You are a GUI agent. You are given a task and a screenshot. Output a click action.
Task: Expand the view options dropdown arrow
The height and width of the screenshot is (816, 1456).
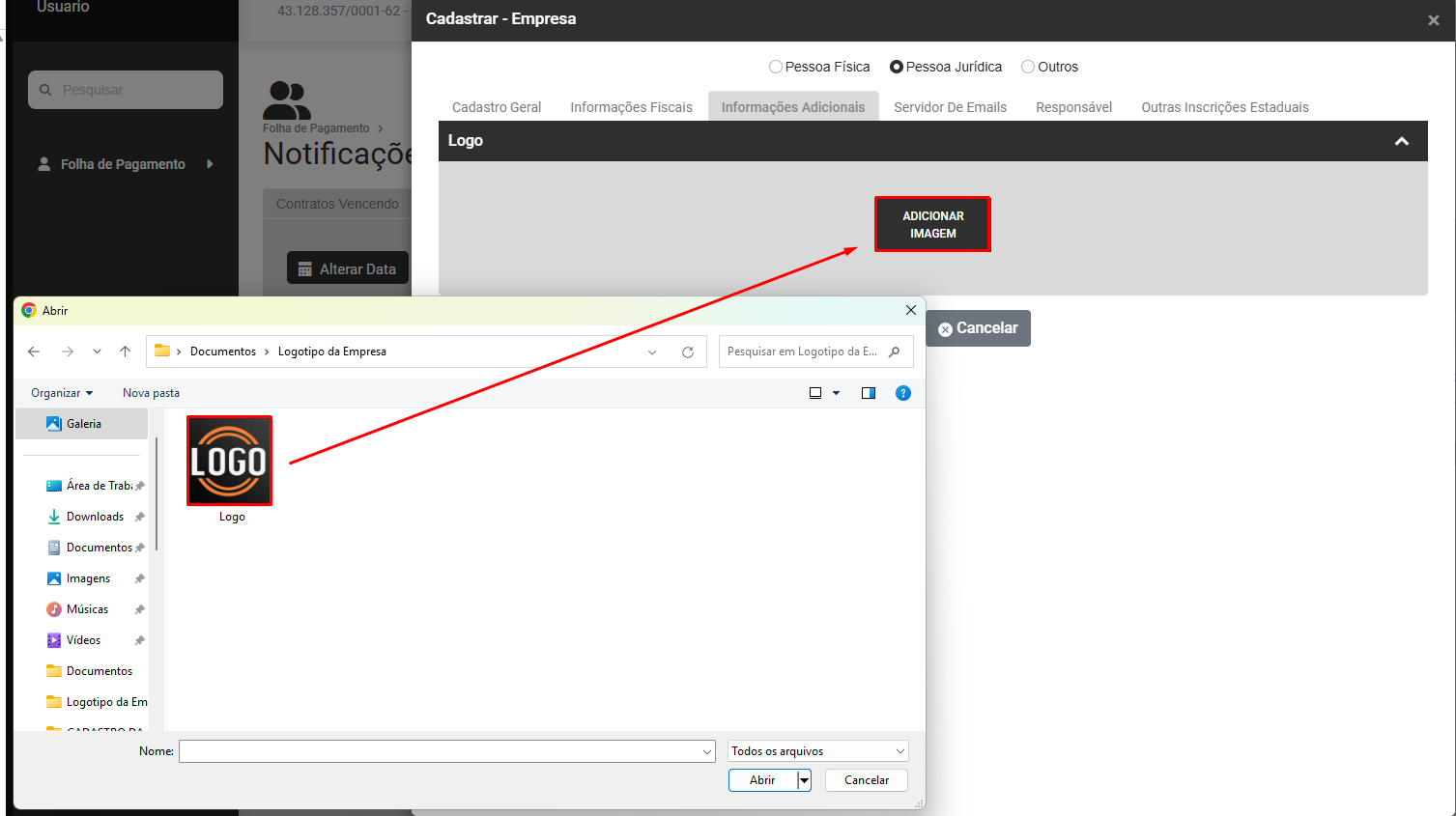point(837,393)
